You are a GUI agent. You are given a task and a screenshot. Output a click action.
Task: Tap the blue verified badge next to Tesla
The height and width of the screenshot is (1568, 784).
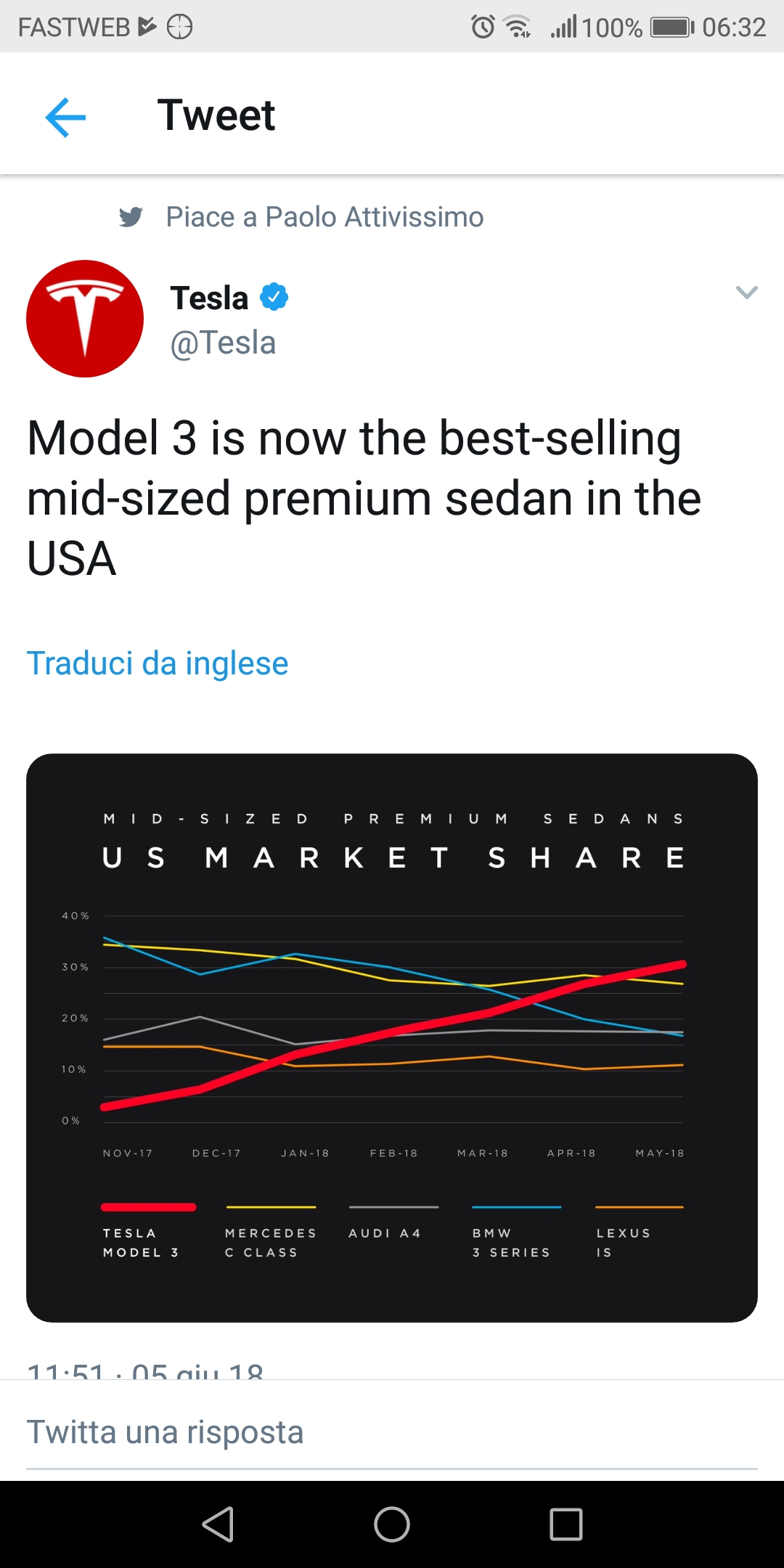tap(275, 296)
